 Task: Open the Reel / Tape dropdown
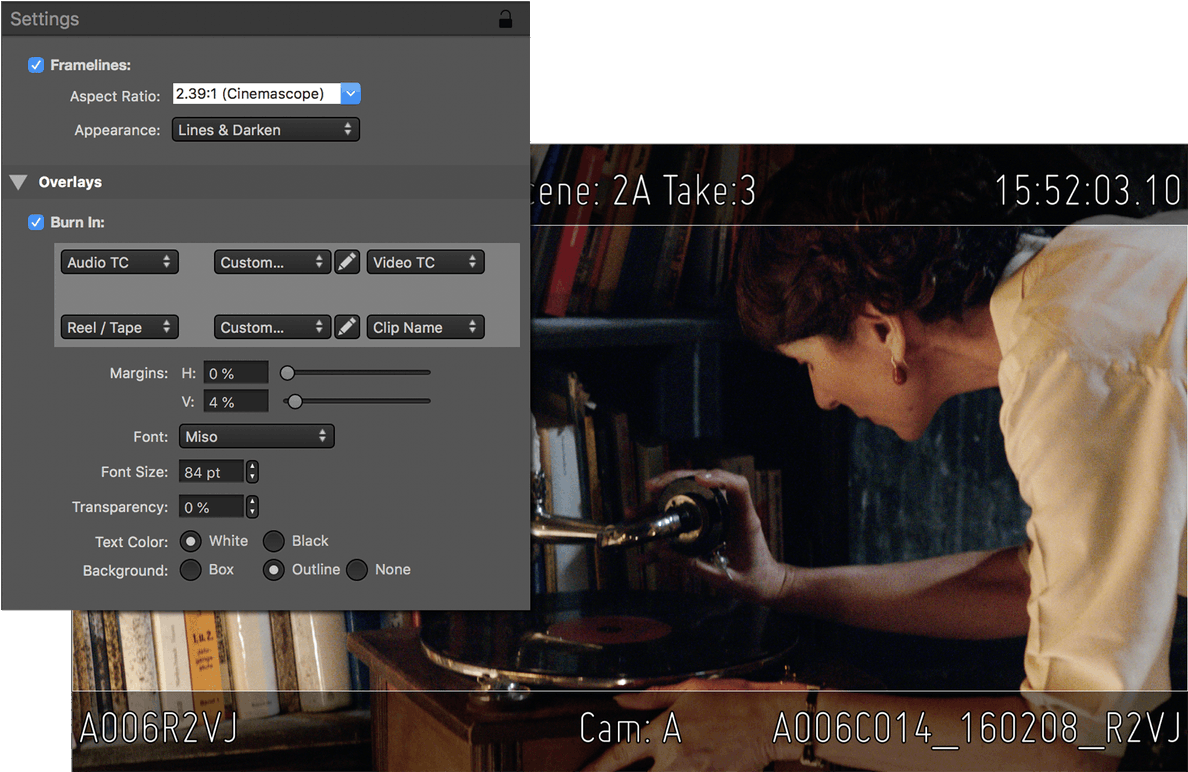[120, 327]
